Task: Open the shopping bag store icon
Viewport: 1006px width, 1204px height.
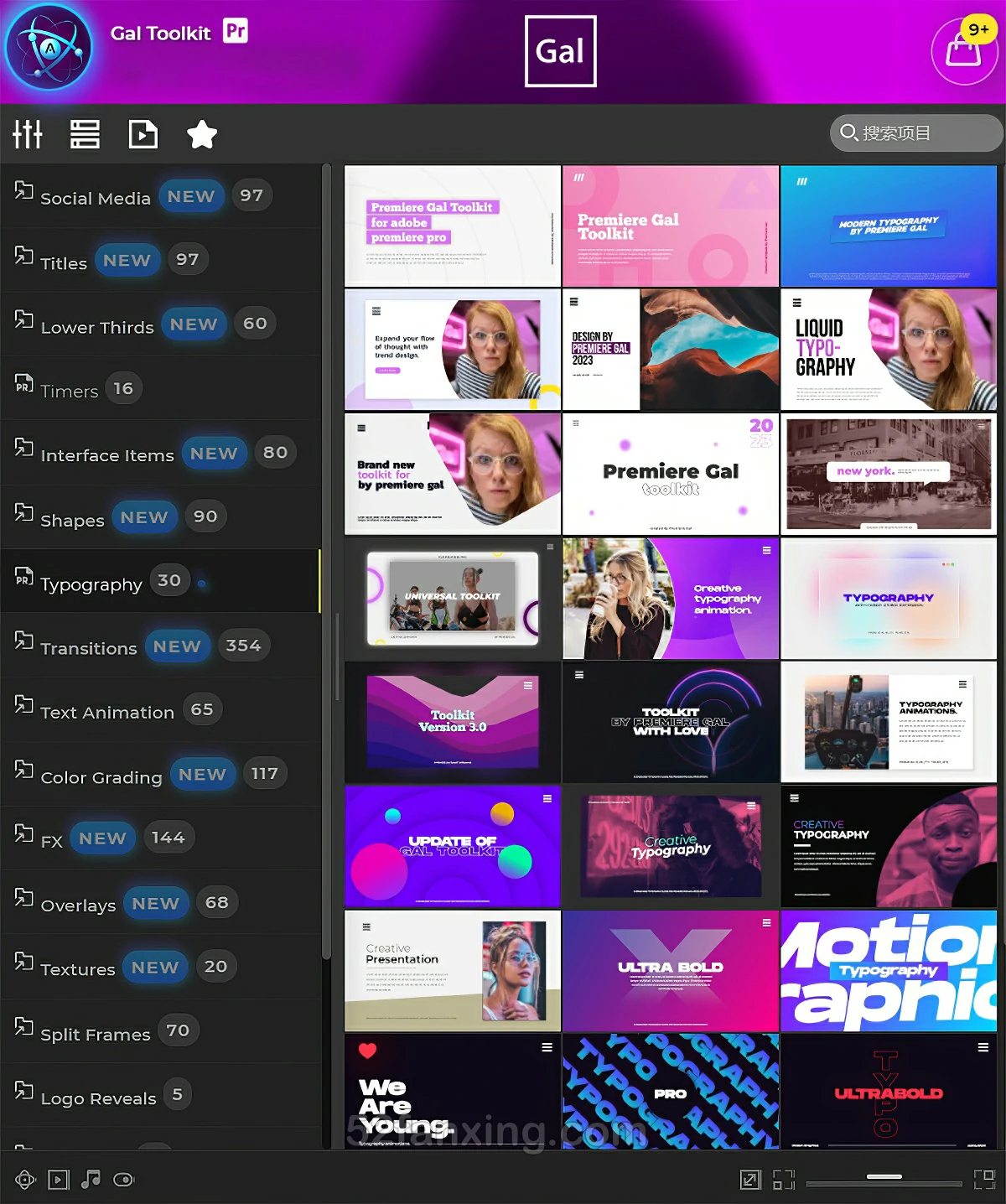Action: [963, 51]
